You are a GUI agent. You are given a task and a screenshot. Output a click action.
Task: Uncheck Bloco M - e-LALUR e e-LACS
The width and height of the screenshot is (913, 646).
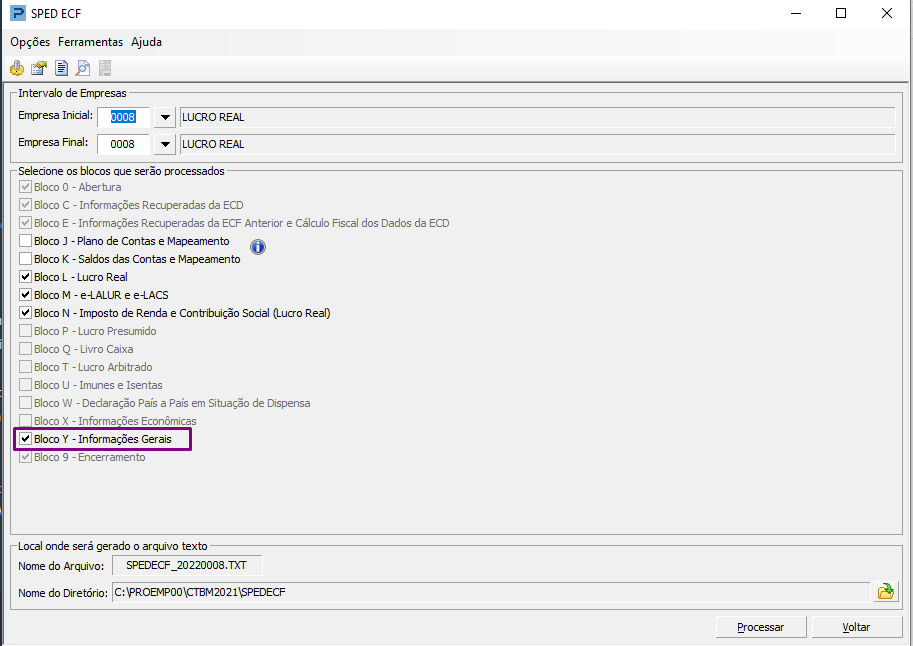pyautogui.click(x=26, y=295)
